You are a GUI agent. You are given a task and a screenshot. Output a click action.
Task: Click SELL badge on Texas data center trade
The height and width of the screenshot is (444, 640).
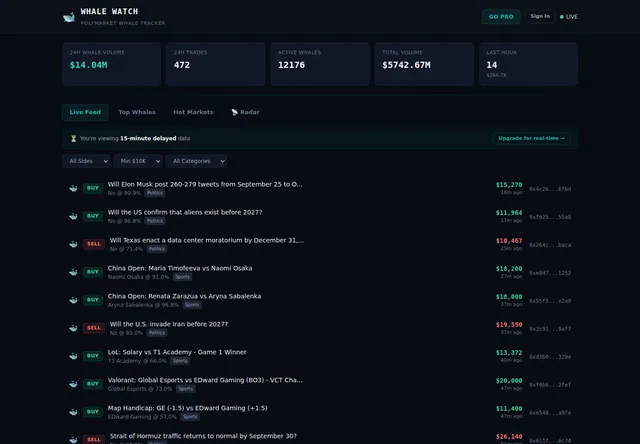tap(94, 244)
